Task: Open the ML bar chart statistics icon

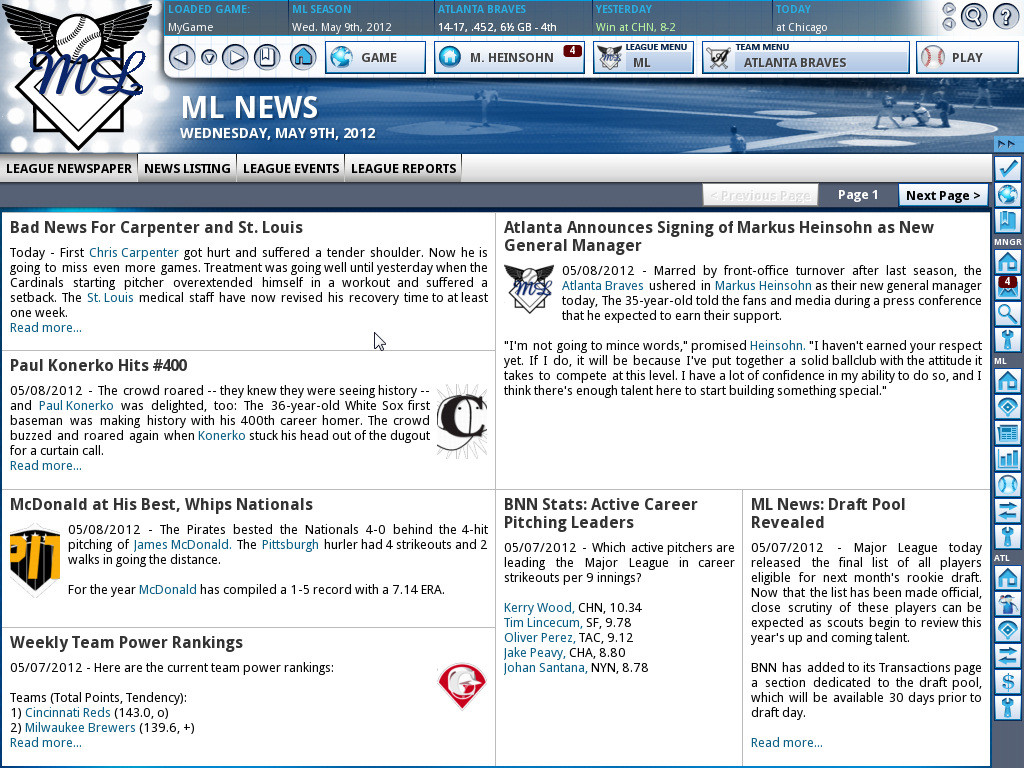Action: coord(1008,458)
